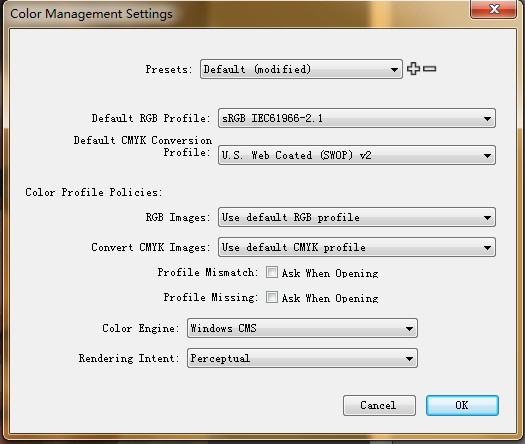The image size is (525, 444).
Task: Close the Color Management Settings dialog
Action: click(494, 9)
